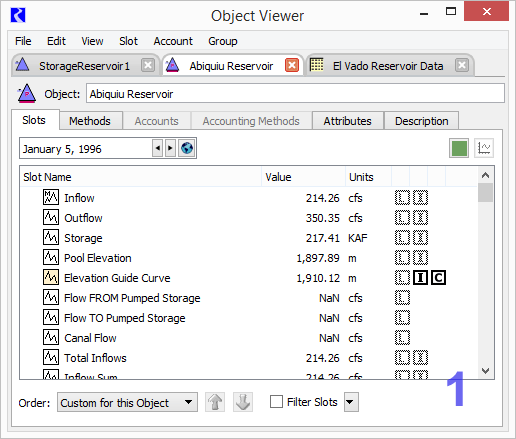
Task: Click the move-down arrow icon by Order
Action: 243,402
